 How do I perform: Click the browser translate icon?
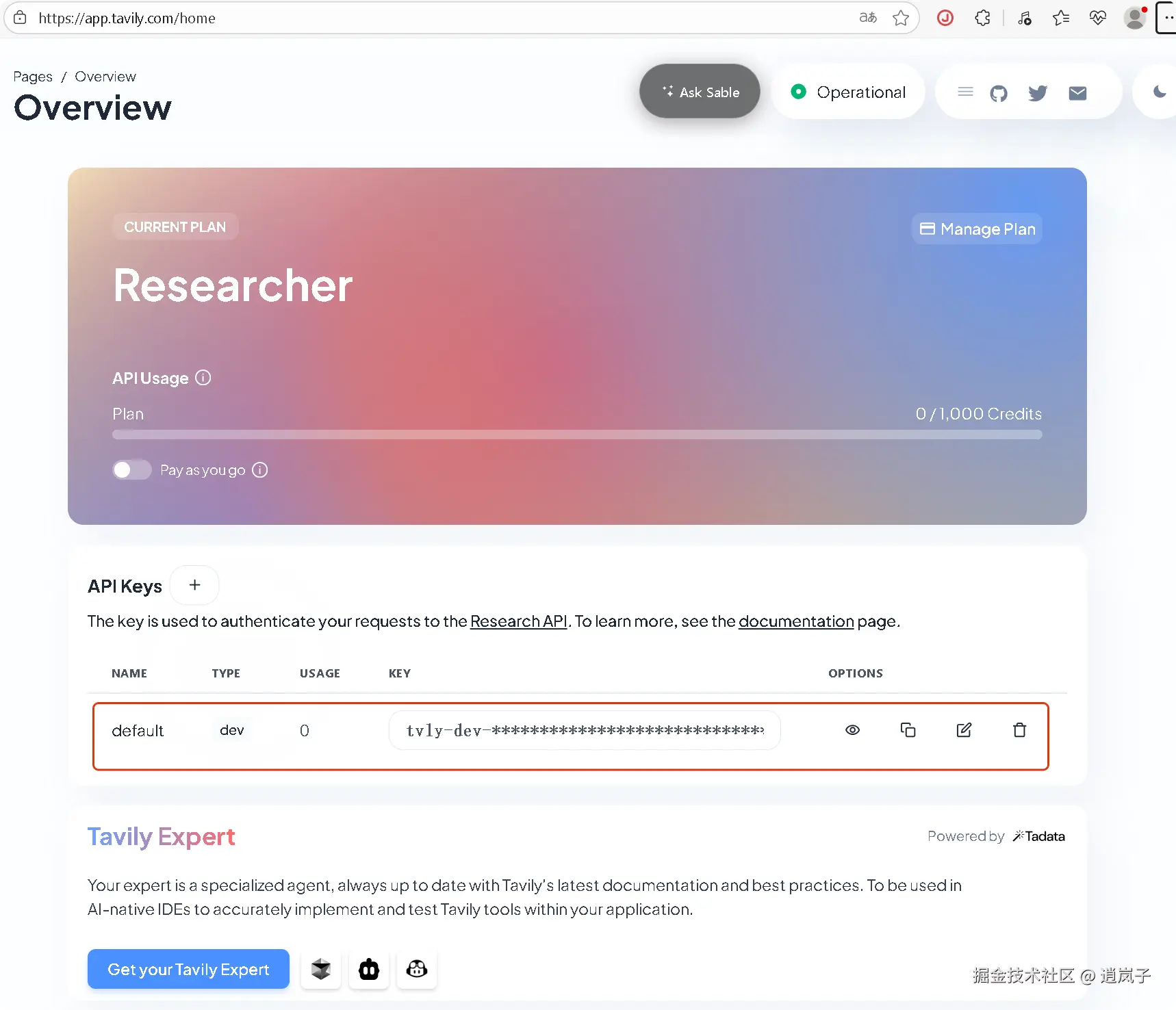point(868,18)
